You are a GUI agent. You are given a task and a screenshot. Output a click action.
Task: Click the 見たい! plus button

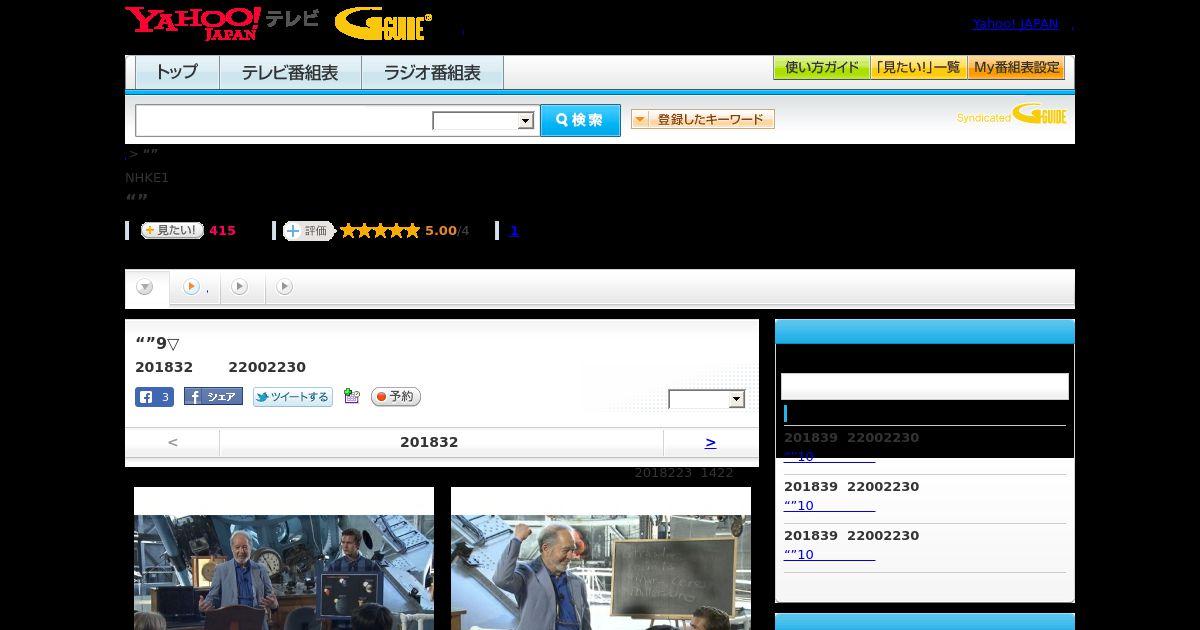tap(172, 230)
